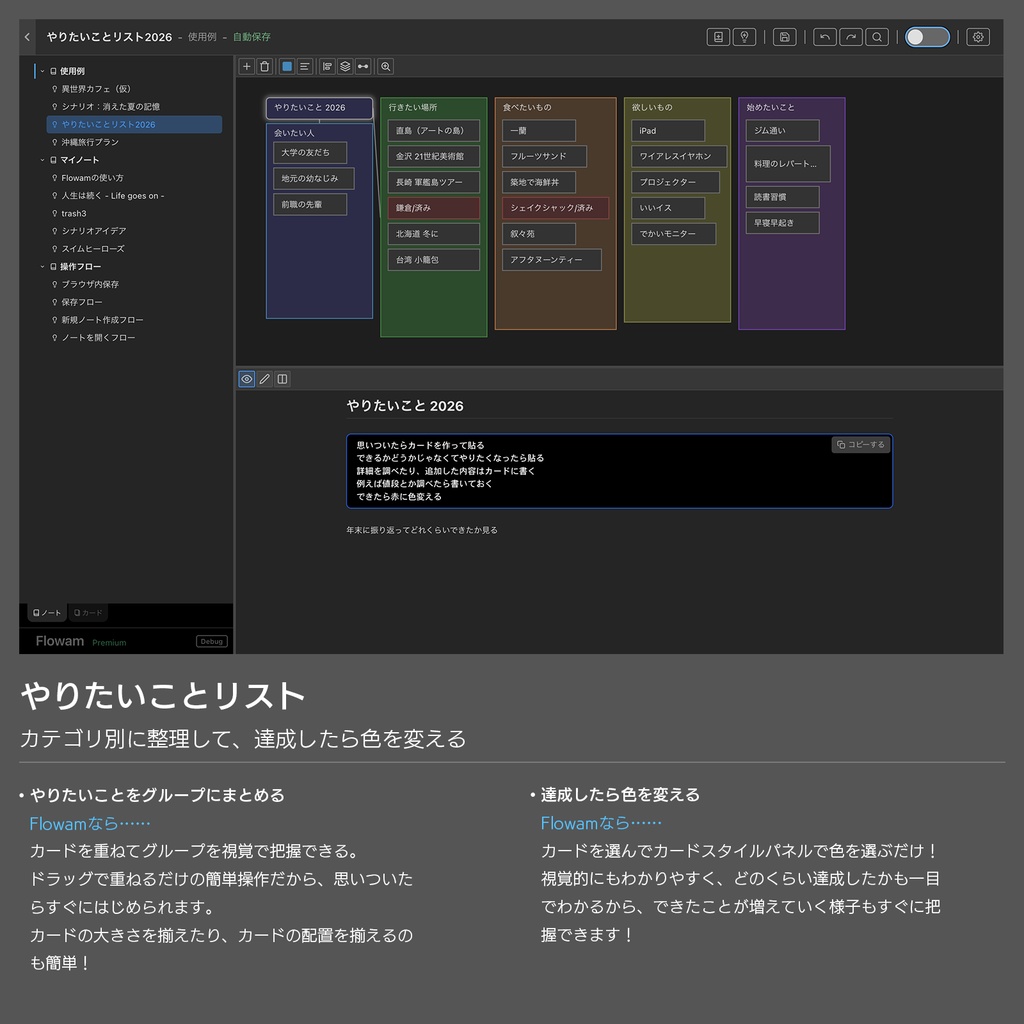1024x1024 pixels.
Task: Enable split view in the preview pane
Action: [282, 378]
